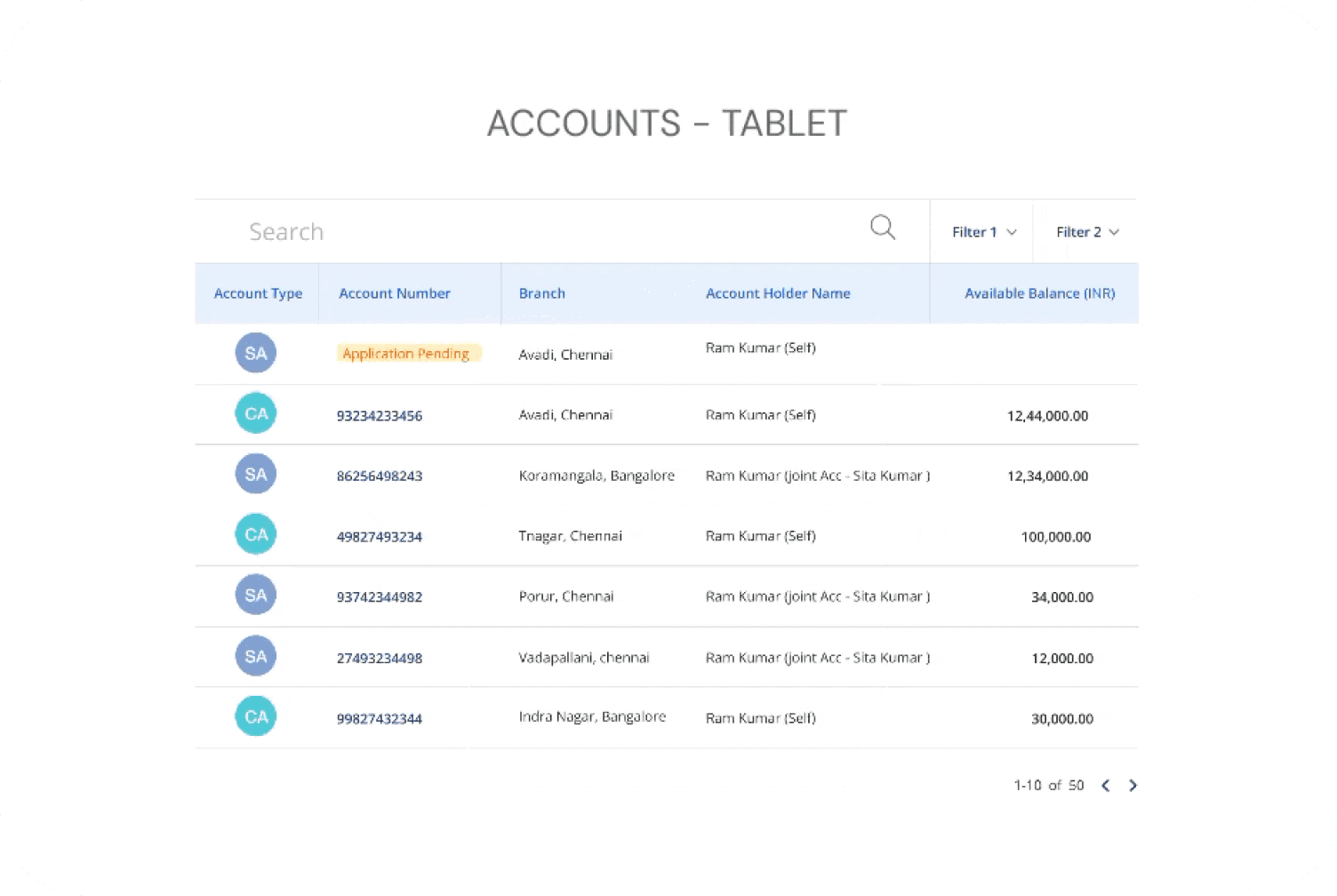Click CA icon for account 93234233456
The width and height of the screenshot is (1337, 896).
[x=256, y=413]
